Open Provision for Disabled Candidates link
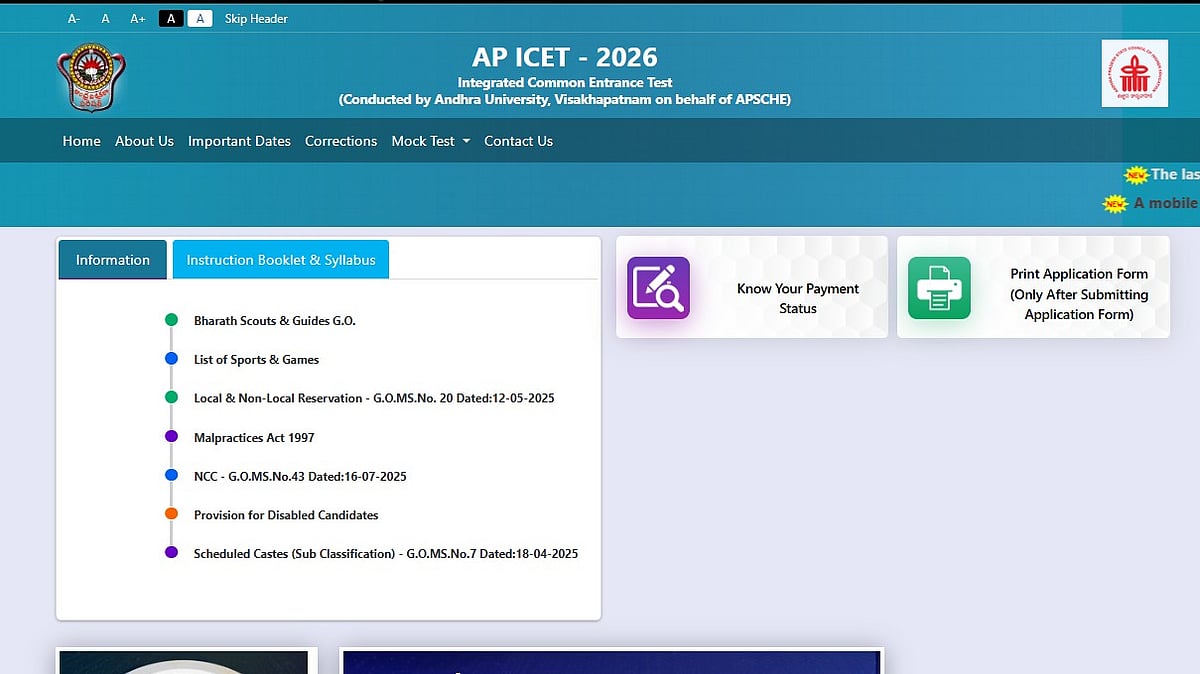This screenshot has width=1200, height=674. click(x=286, y=515)
